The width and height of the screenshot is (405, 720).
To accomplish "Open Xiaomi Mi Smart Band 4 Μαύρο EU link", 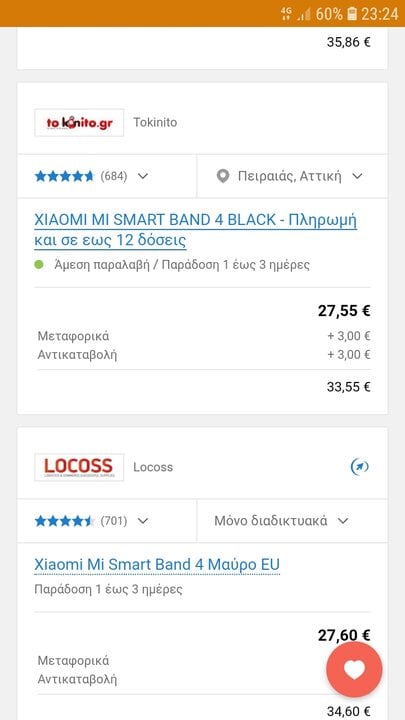I will click(x=157, y=564).
